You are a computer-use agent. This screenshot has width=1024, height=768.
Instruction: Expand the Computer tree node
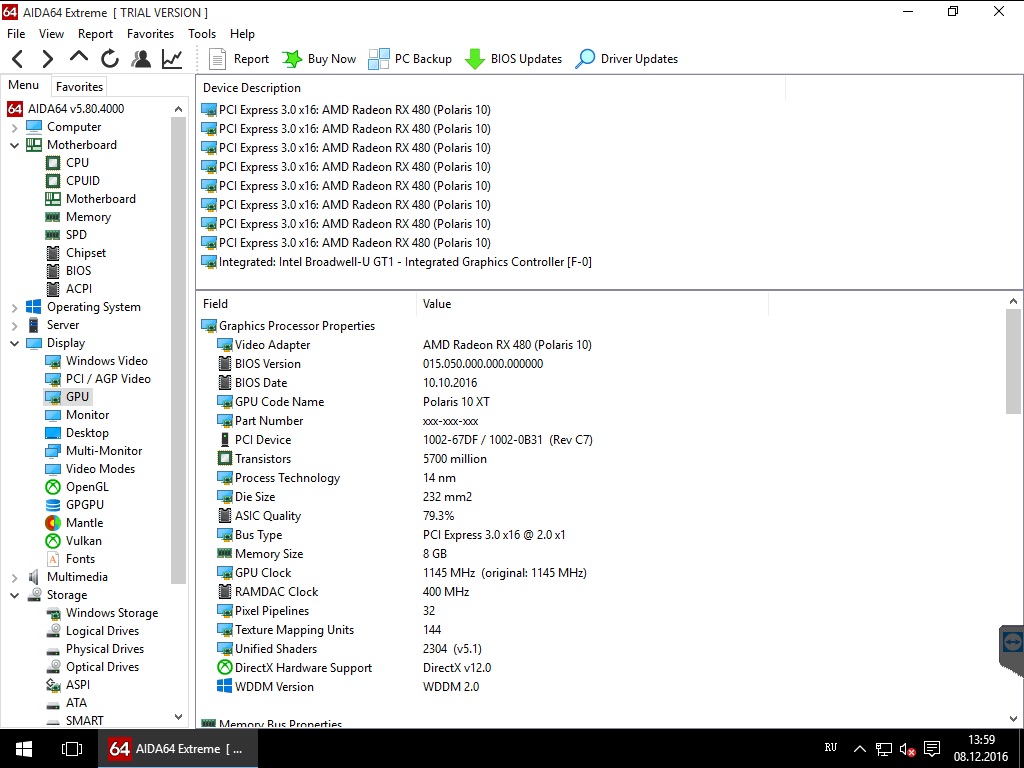pos(14,127)
